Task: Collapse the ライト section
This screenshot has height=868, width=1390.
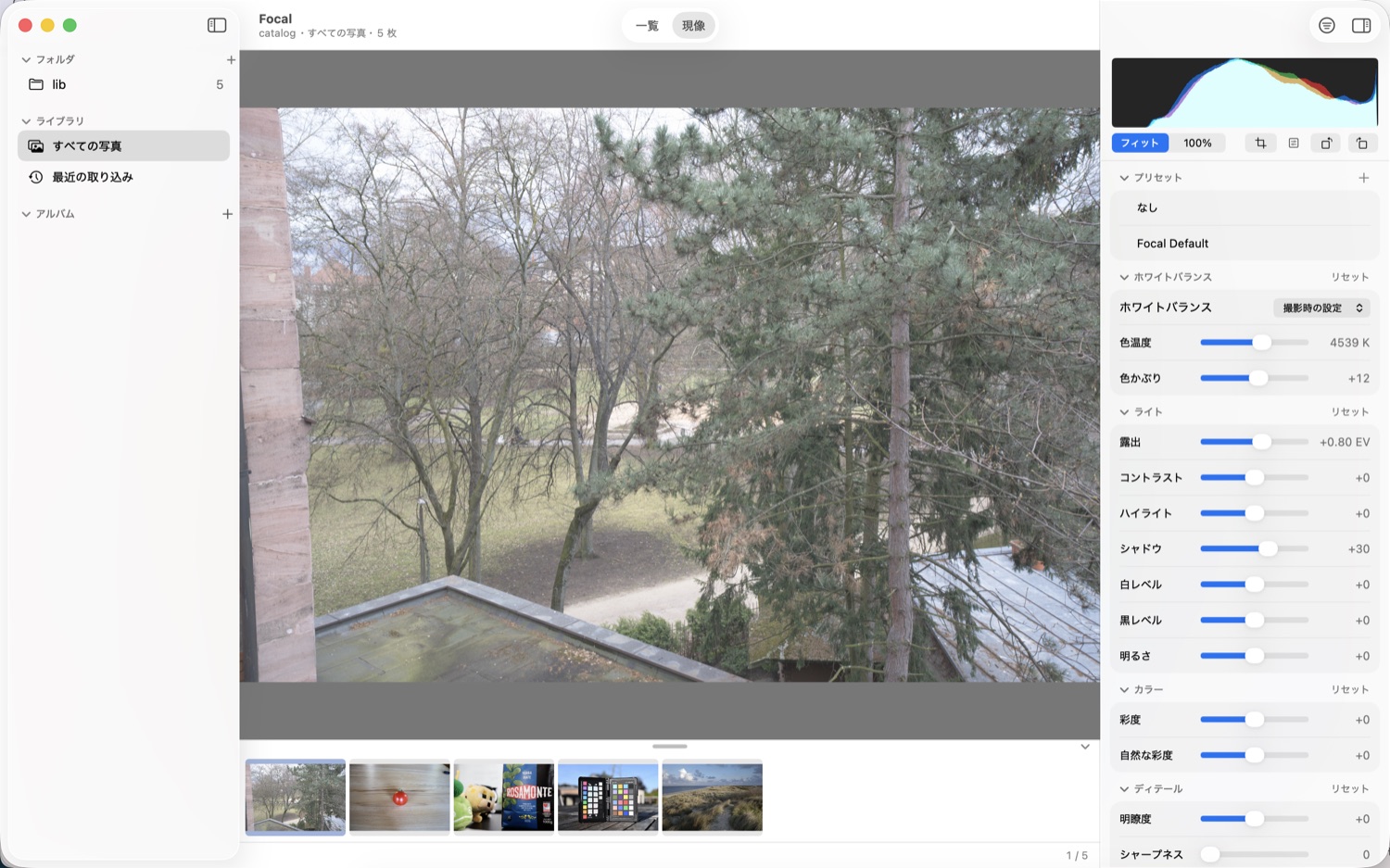Action: click(x=1124, y=412)
